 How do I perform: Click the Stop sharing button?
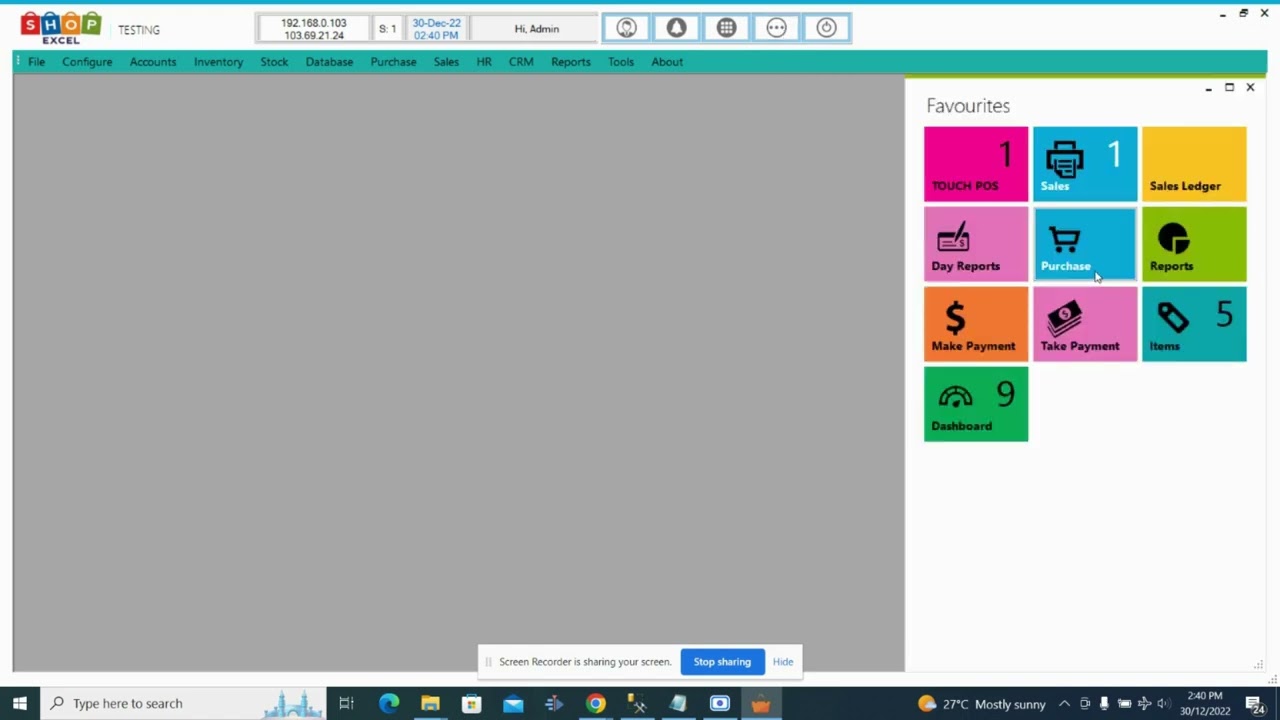point(722,662)
